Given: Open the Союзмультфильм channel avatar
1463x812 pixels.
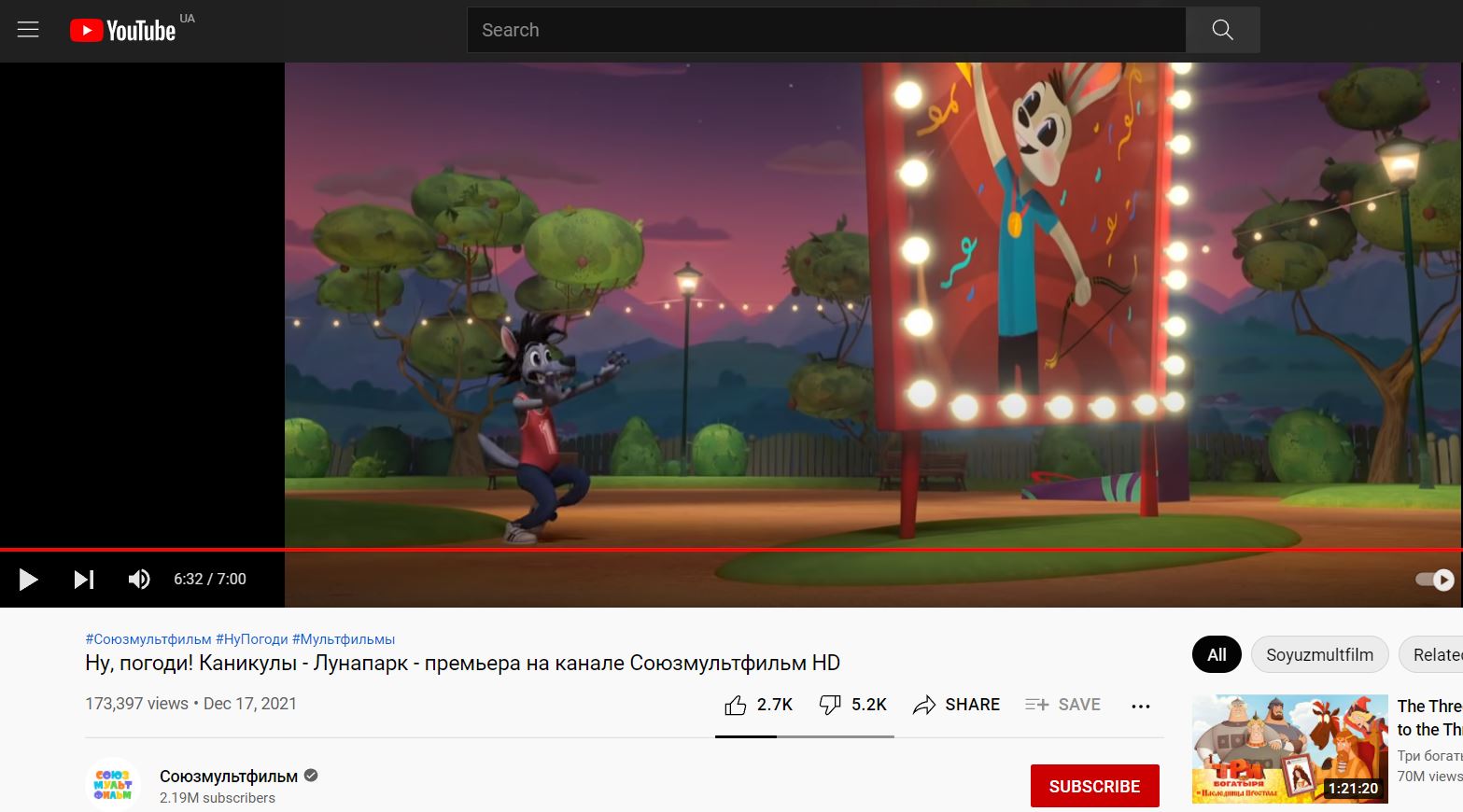Looking at the screenshot, I should [113, 785].
